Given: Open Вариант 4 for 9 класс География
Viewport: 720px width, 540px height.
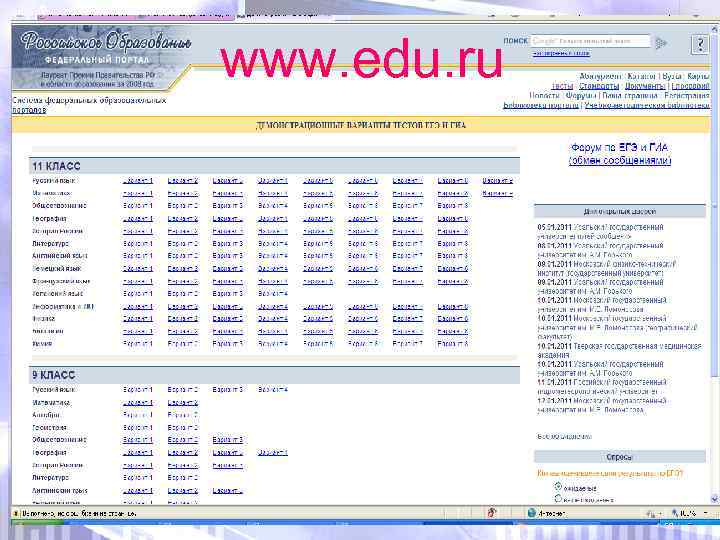Looking at the screenshot, I should (273, 452).
